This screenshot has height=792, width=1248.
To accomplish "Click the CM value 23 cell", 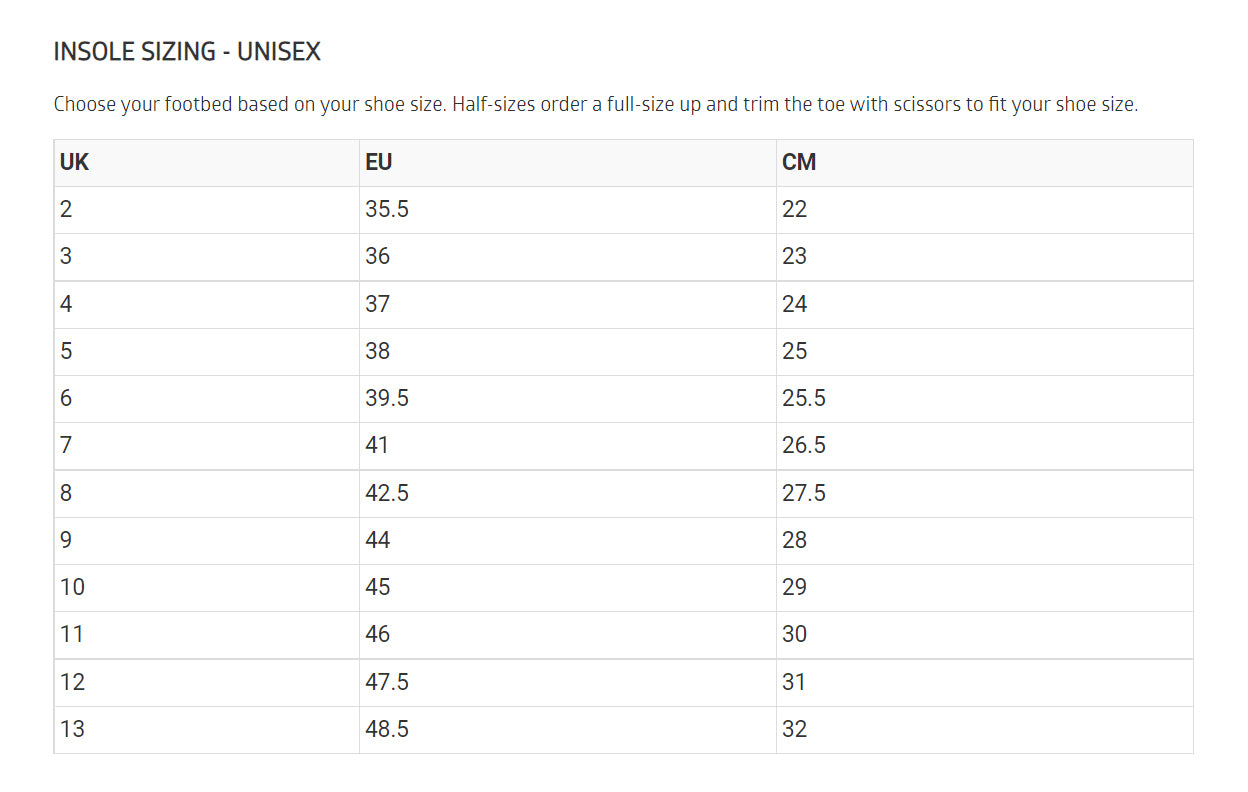I will [x=795, y=256].
